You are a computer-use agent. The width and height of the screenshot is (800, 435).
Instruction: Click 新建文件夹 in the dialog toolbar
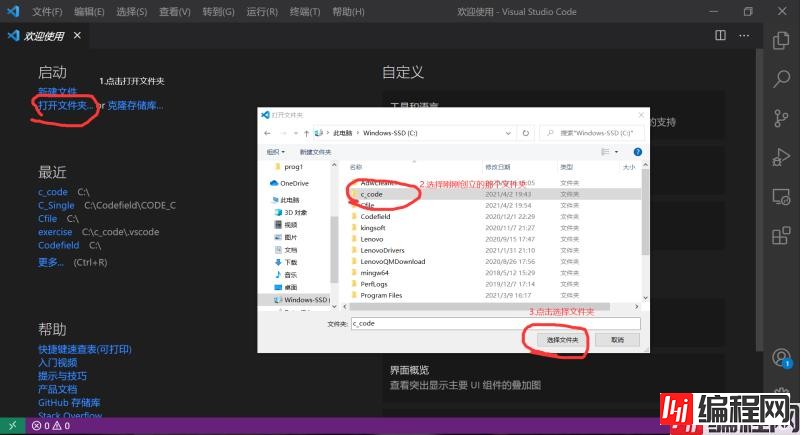click(315, 152)
